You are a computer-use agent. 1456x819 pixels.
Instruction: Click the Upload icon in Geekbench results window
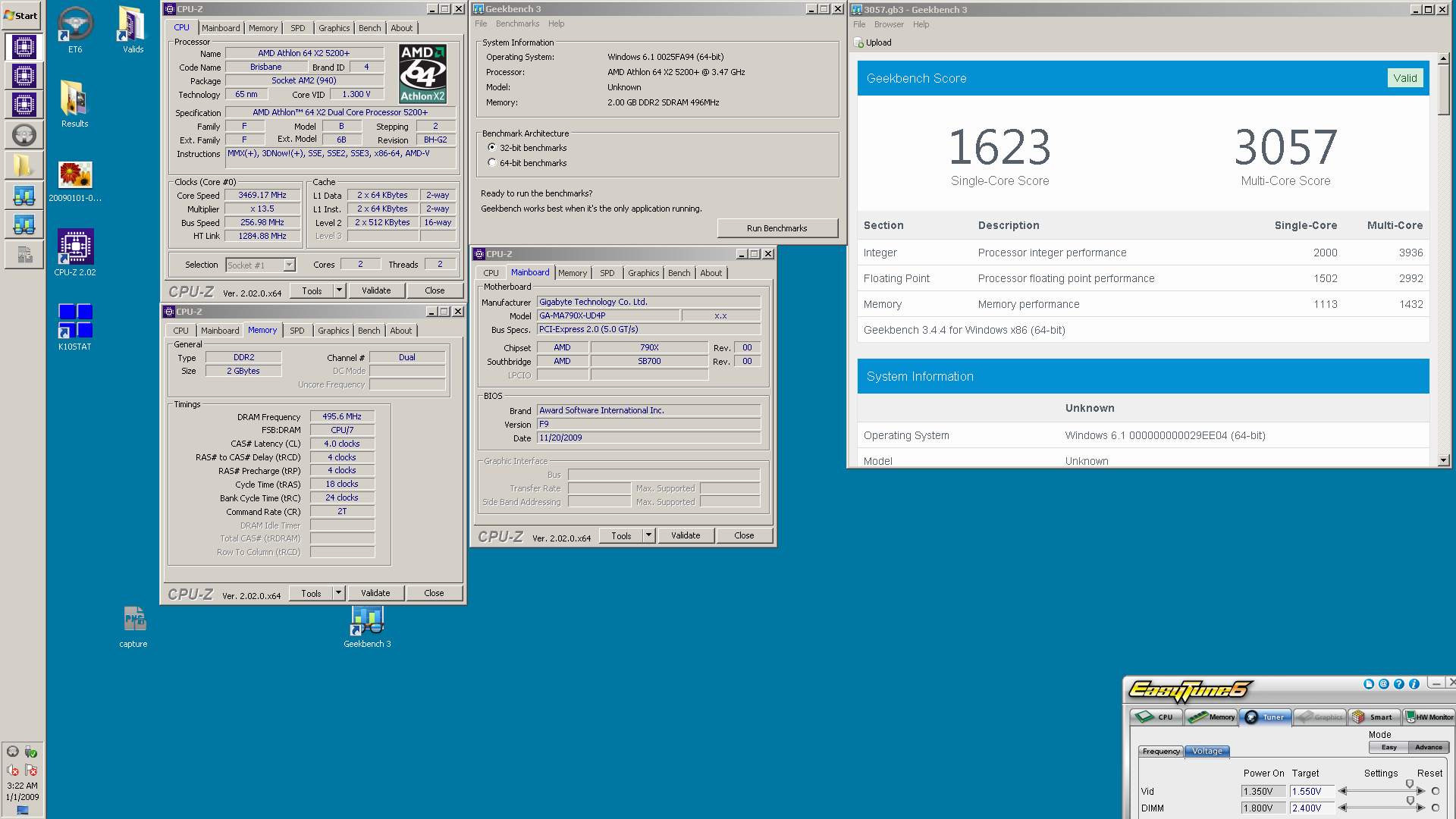click(x=859, y=43)
